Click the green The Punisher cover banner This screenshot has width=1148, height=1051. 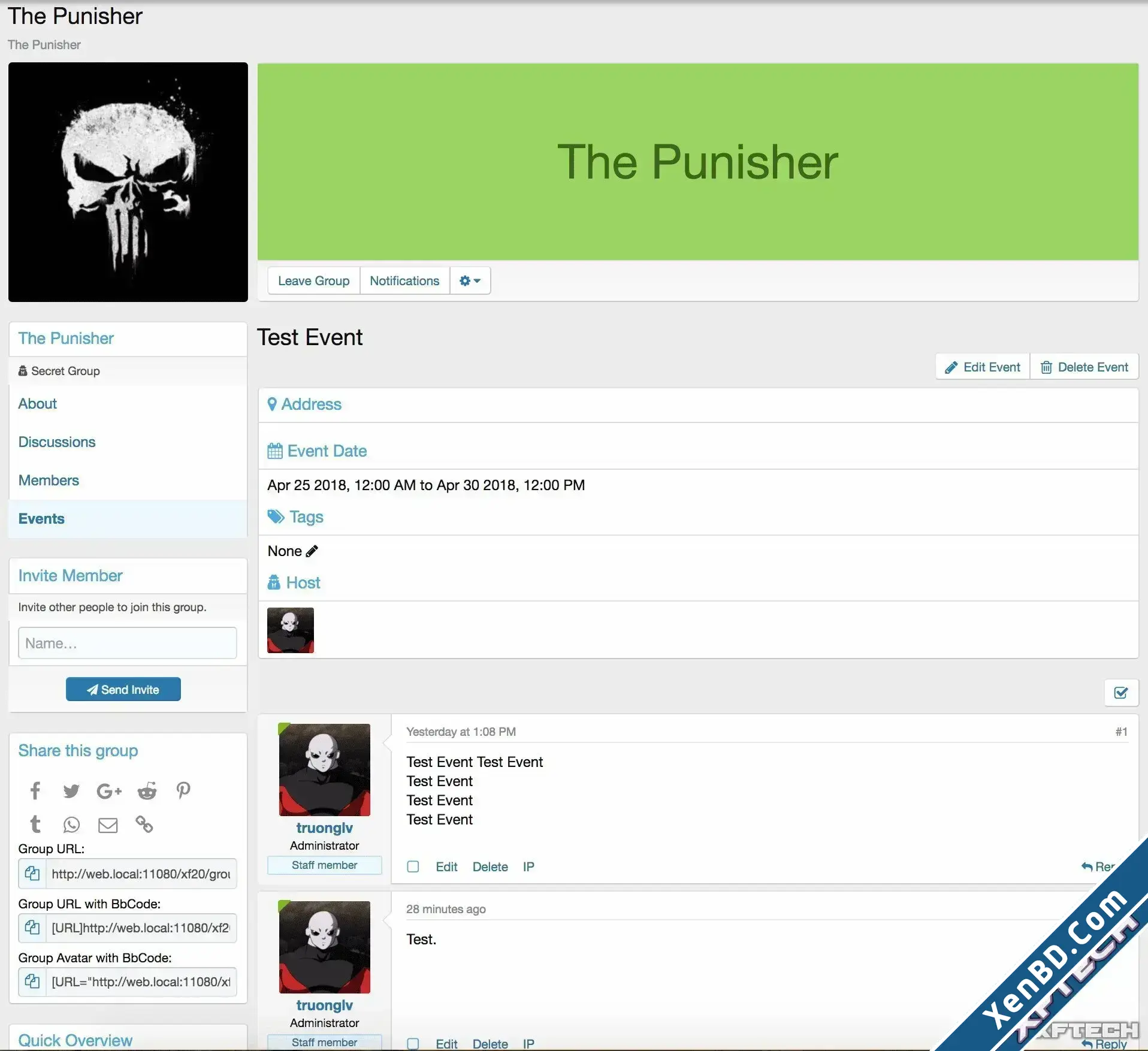click(x=698, y=162)
